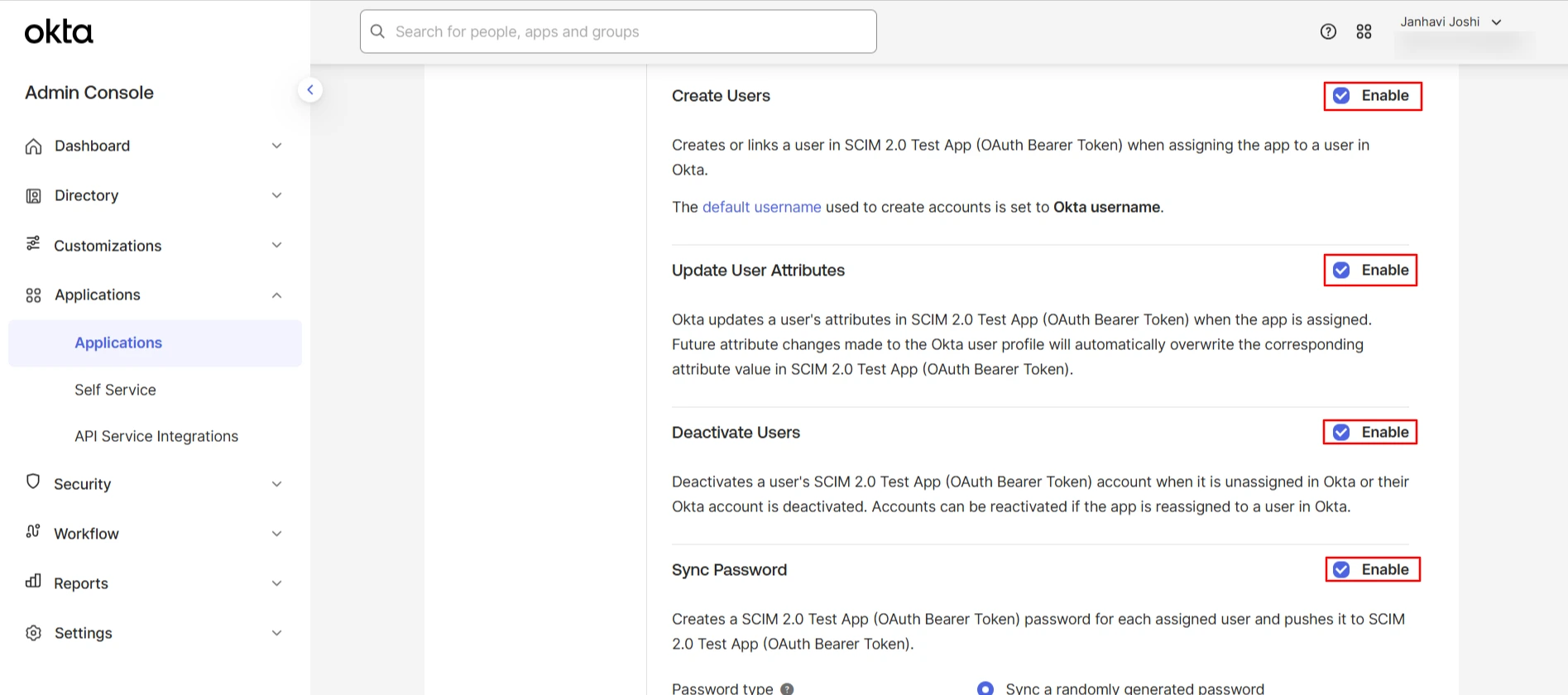The height and width of the screenshot is (695, 1568).
Task: Select Directory in sidebar
Action: click(86, 195)
